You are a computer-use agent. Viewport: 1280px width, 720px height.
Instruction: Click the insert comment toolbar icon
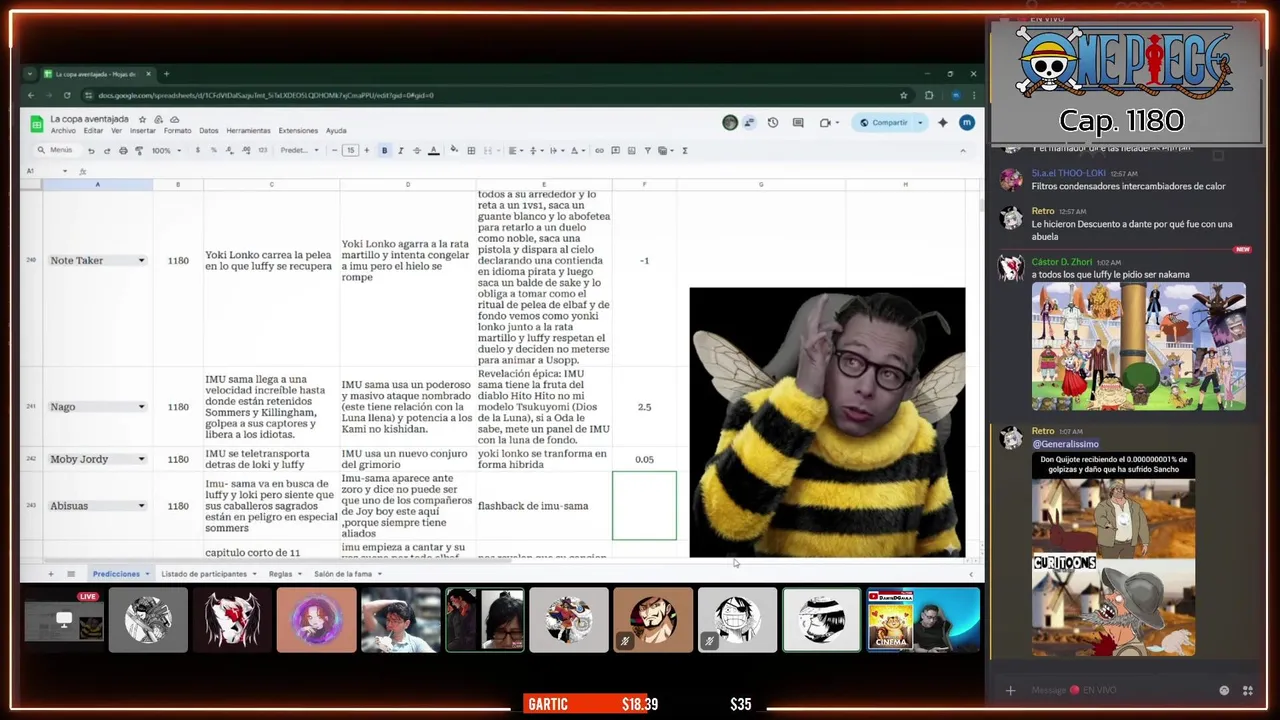615,150
